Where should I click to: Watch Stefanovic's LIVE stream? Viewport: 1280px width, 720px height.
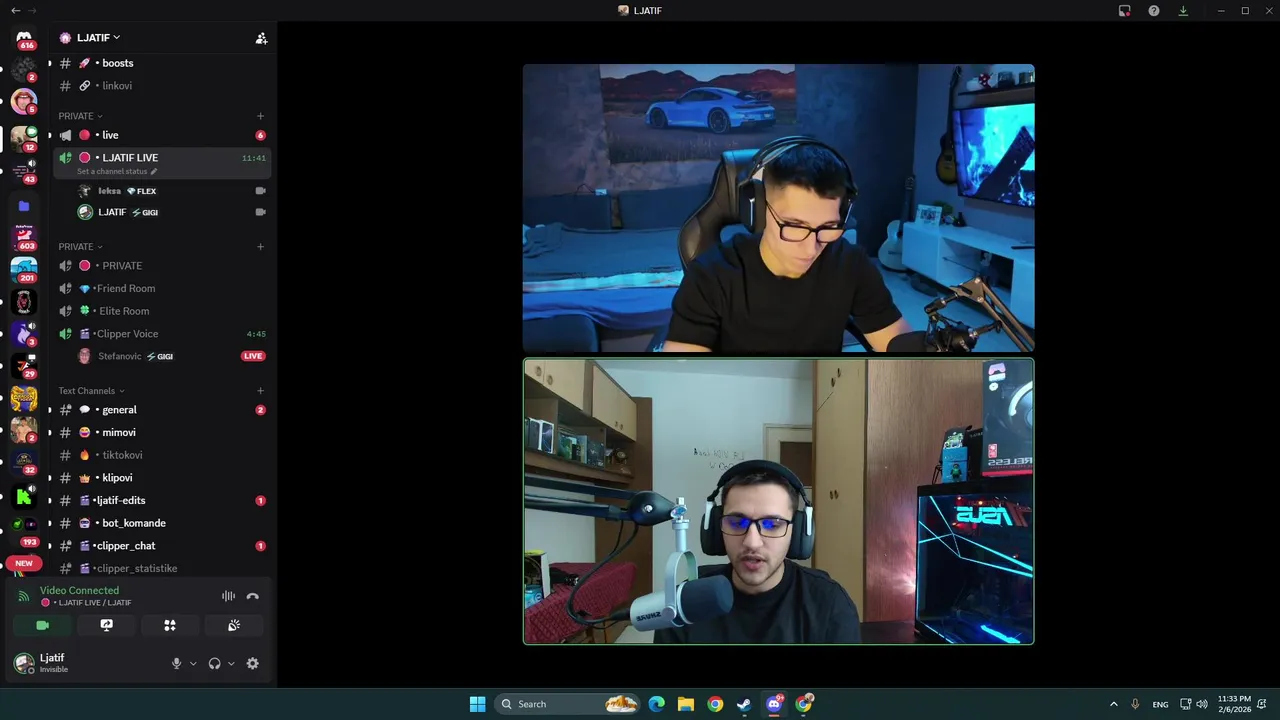click(x=253, y=356)
